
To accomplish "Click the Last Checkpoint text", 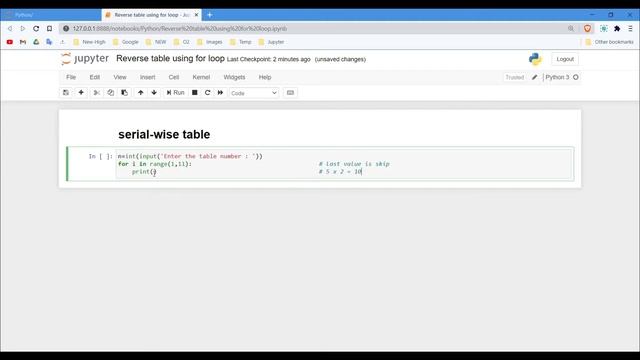I will pos(269,59).
